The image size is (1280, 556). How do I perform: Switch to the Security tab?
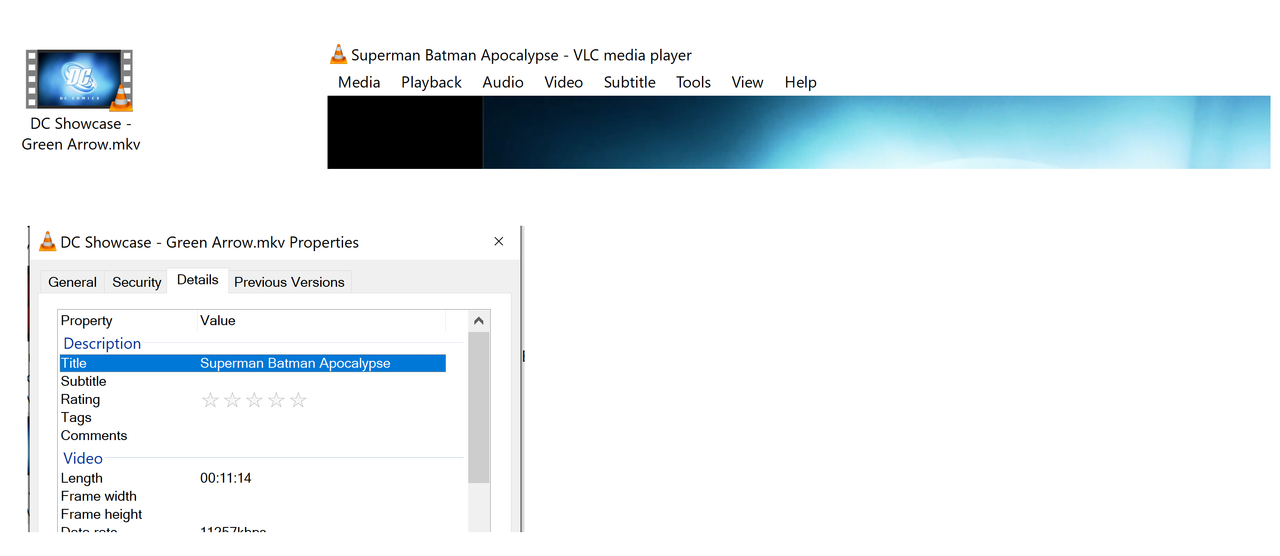click(x=137, y=282)
